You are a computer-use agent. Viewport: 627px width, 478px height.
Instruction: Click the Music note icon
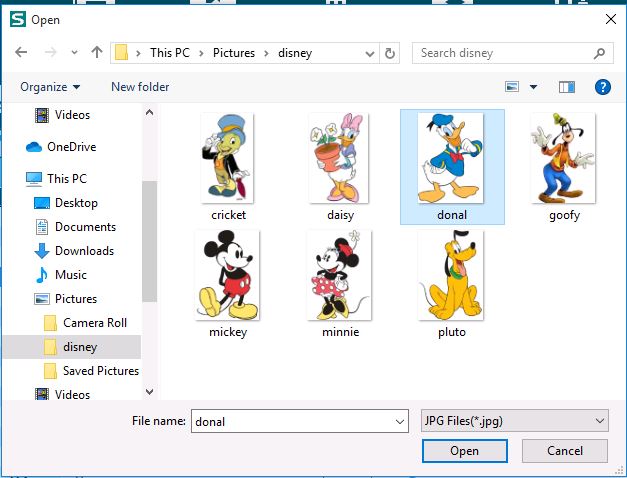pyautogui.click(x=42, y=275)
